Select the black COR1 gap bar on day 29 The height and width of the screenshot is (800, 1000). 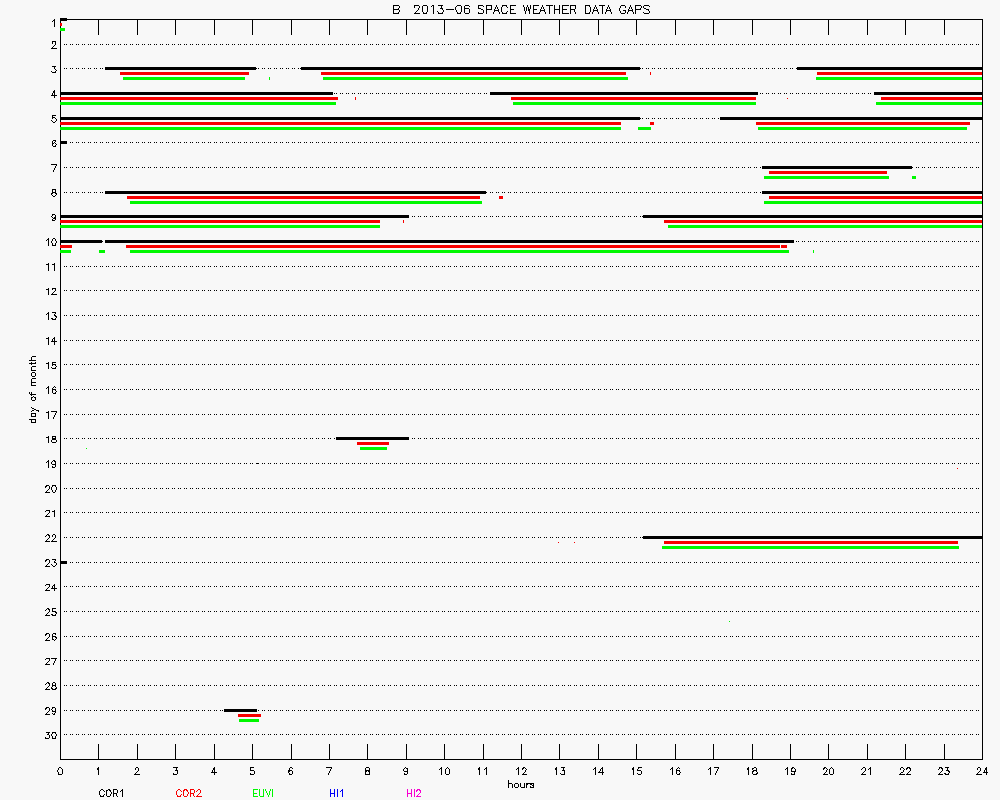coord(240,710)
